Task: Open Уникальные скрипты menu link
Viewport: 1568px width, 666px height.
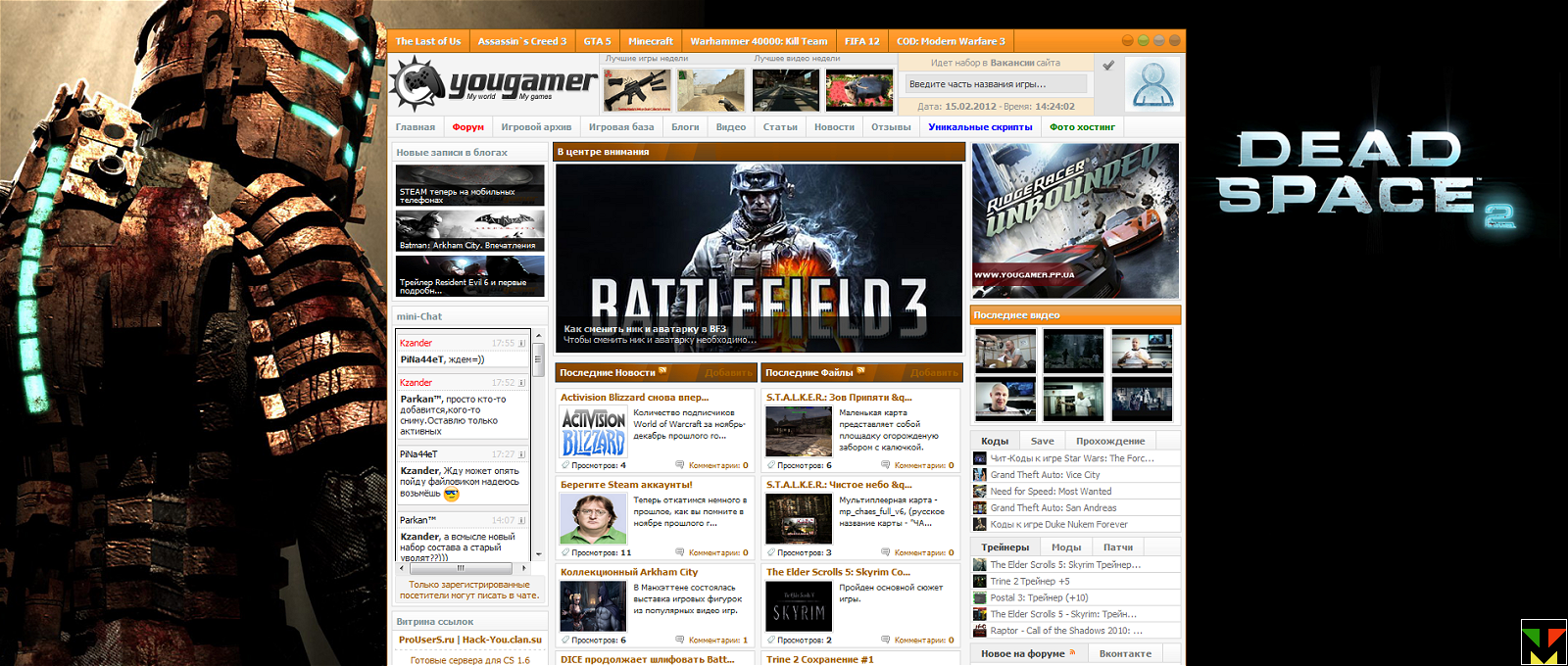Action: pyautogui.click(x=980, y=127)
